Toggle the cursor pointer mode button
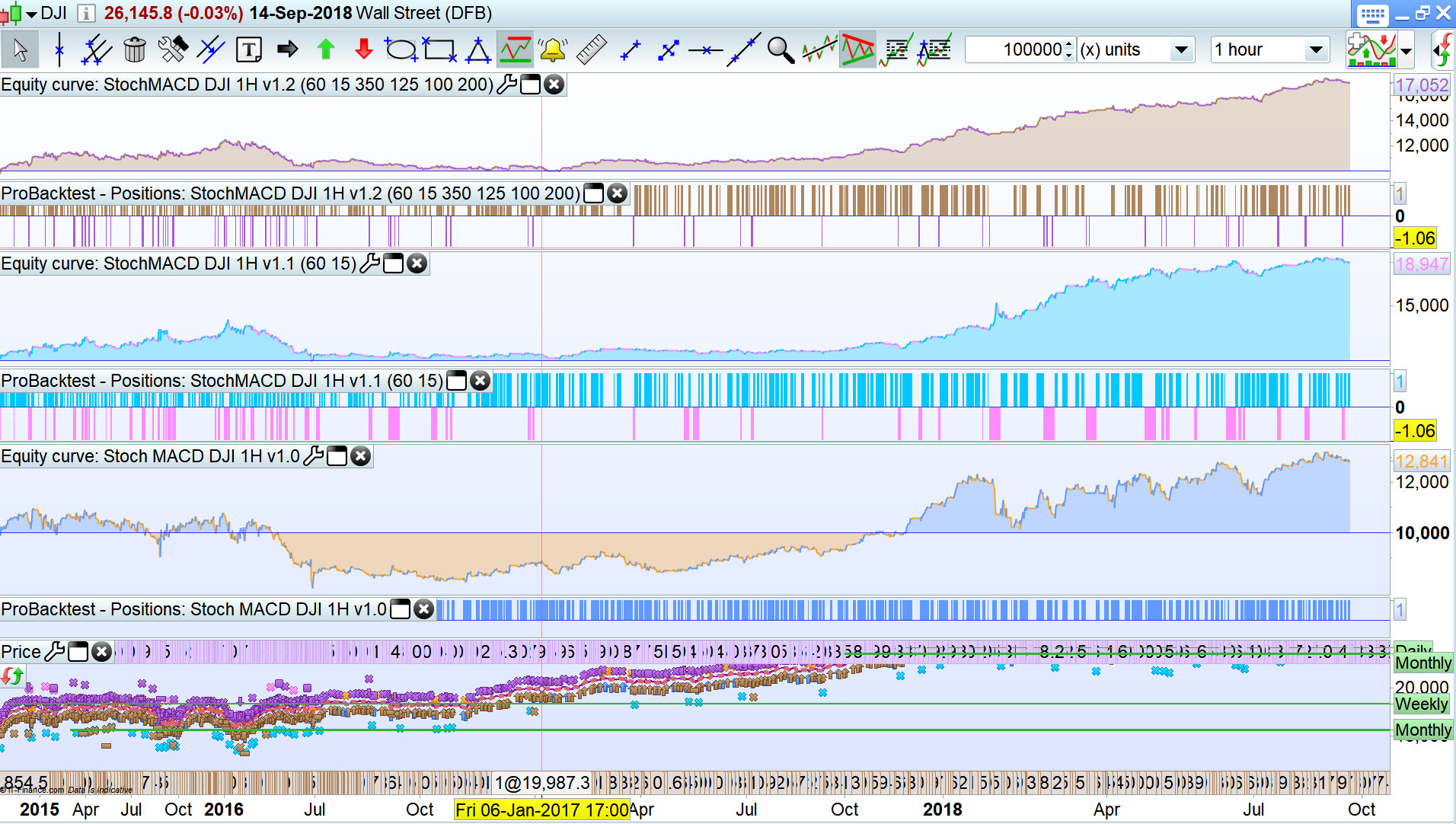Viewport: 1456px width, 824px height. [x=21, y=50]
